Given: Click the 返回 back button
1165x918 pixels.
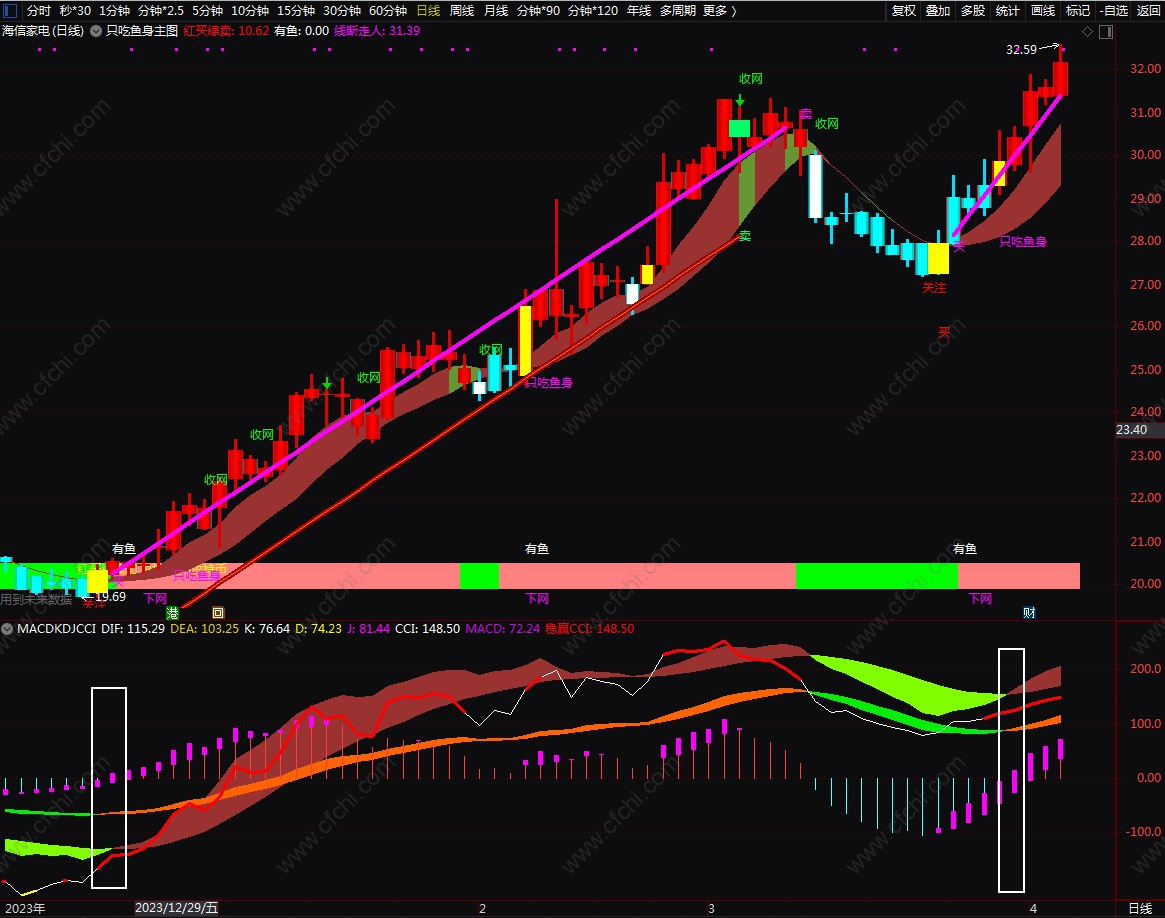Looking at the screenshot, I should [x=1148, y=11].
